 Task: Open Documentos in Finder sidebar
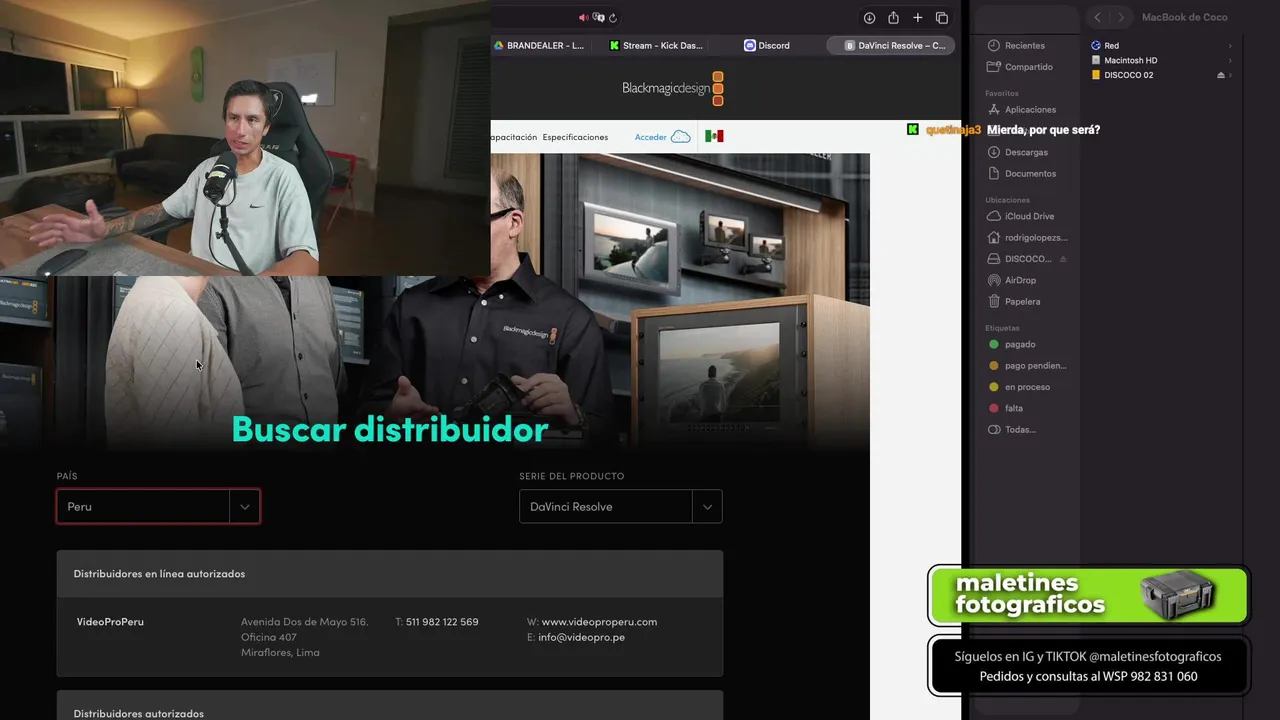pyautogui.click(x=1022, y=173)
